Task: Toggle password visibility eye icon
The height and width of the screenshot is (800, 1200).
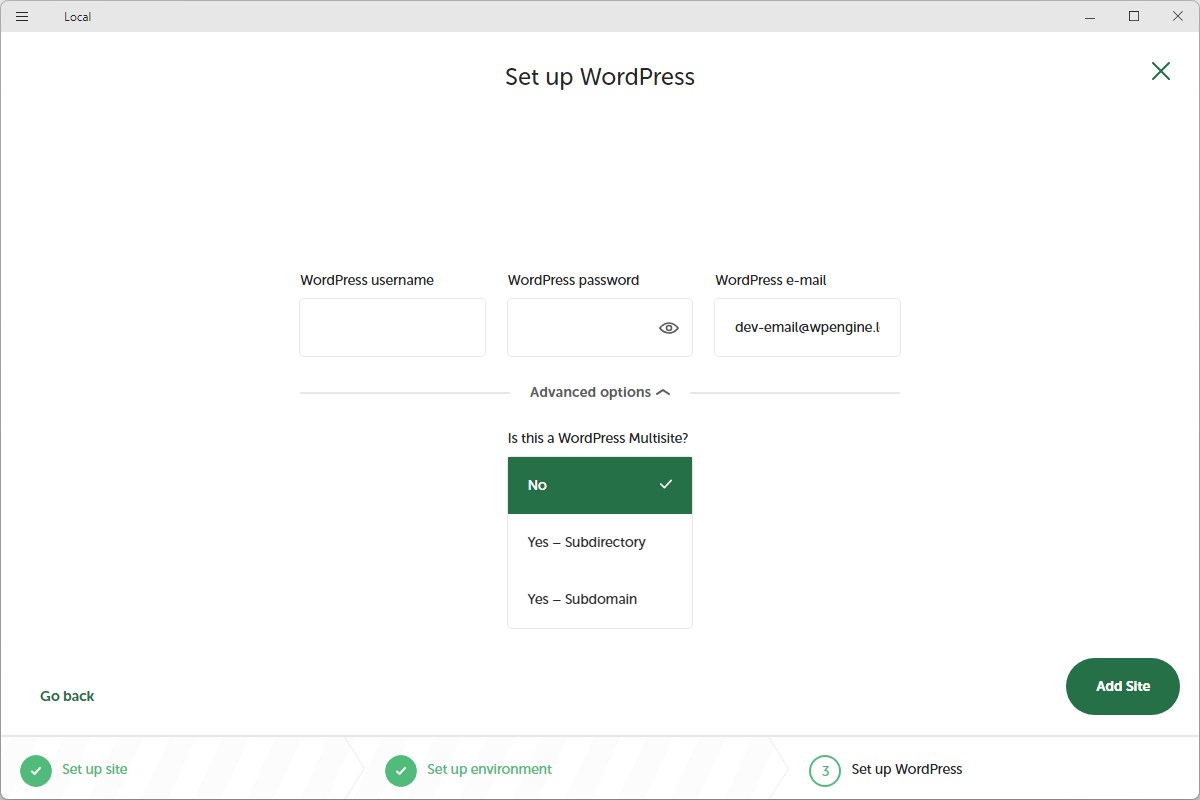Action: pos(669,327)
